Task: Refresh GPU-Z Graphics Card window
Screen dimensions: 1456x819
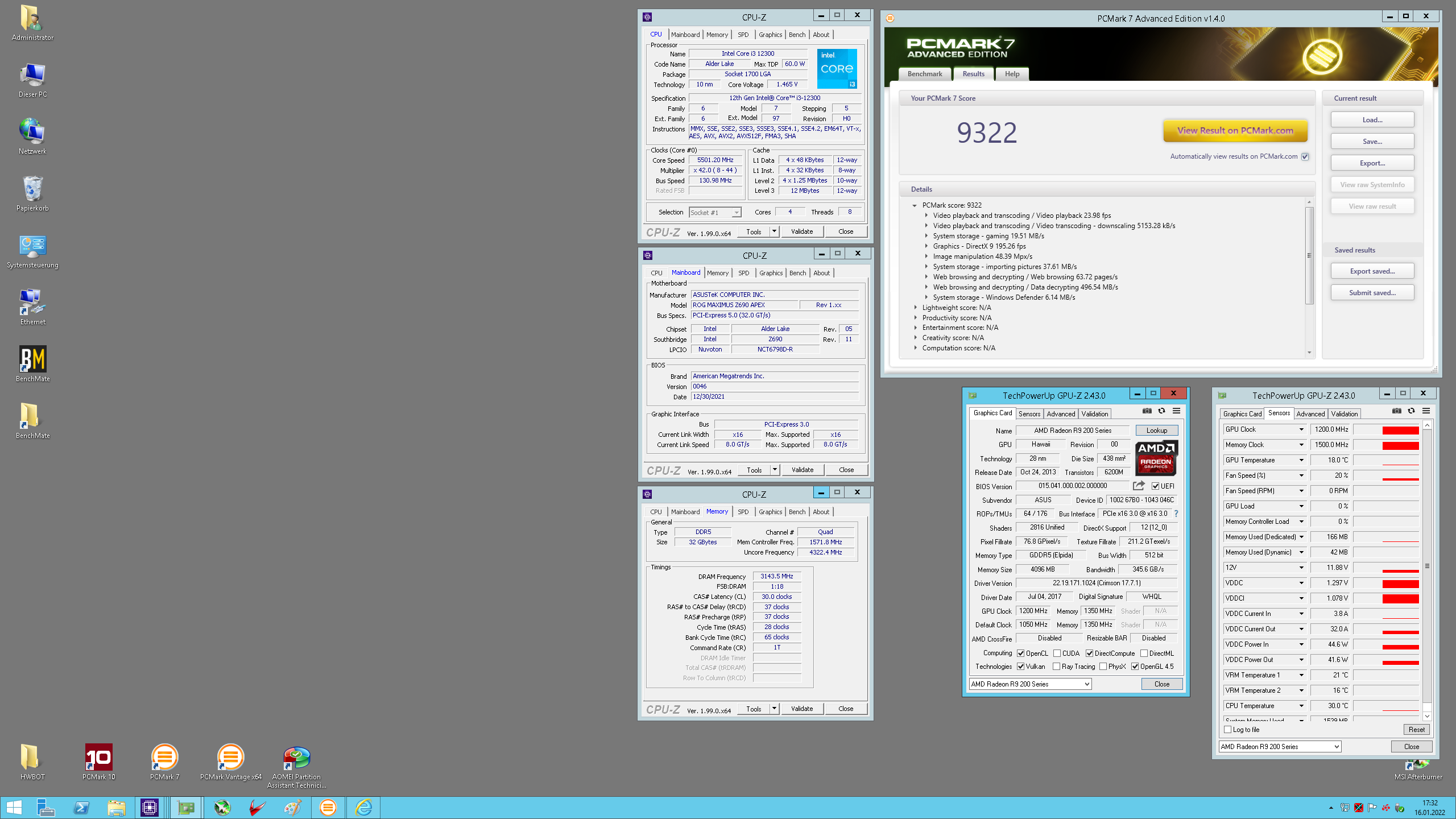Action: click(1161, 411)
